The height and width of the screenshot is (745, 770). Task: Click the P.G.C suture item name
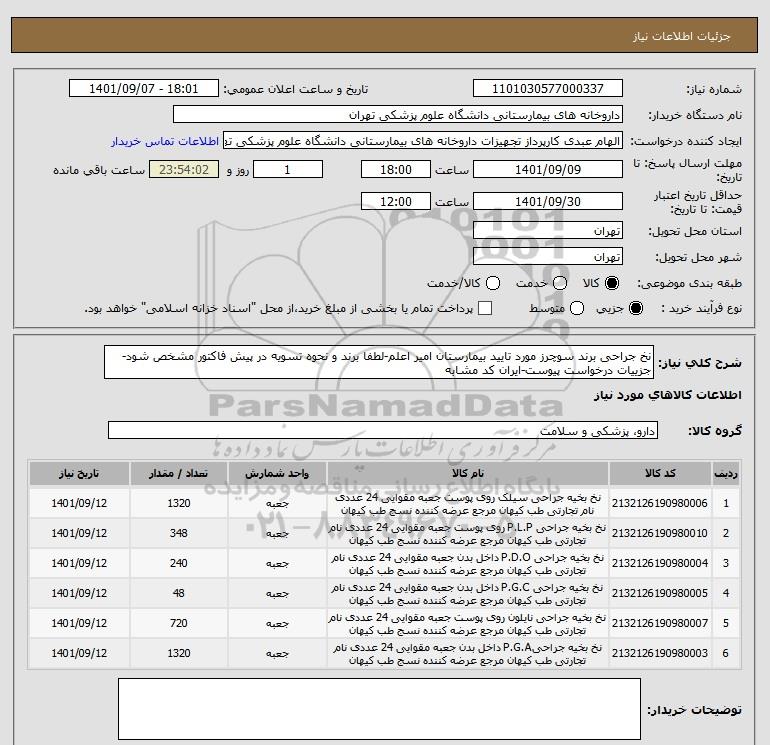click(x=468, y=594)
